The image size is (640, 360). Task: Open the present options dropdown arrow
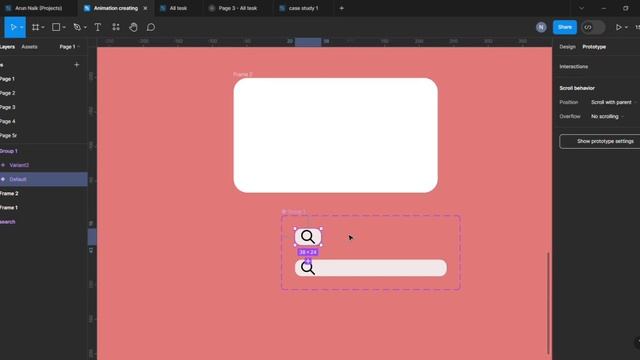[626, 27]
